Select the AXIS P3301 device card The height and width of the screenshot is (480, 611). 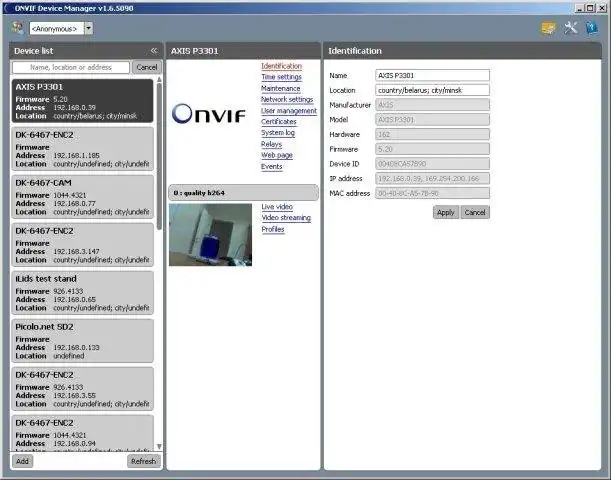82,101
